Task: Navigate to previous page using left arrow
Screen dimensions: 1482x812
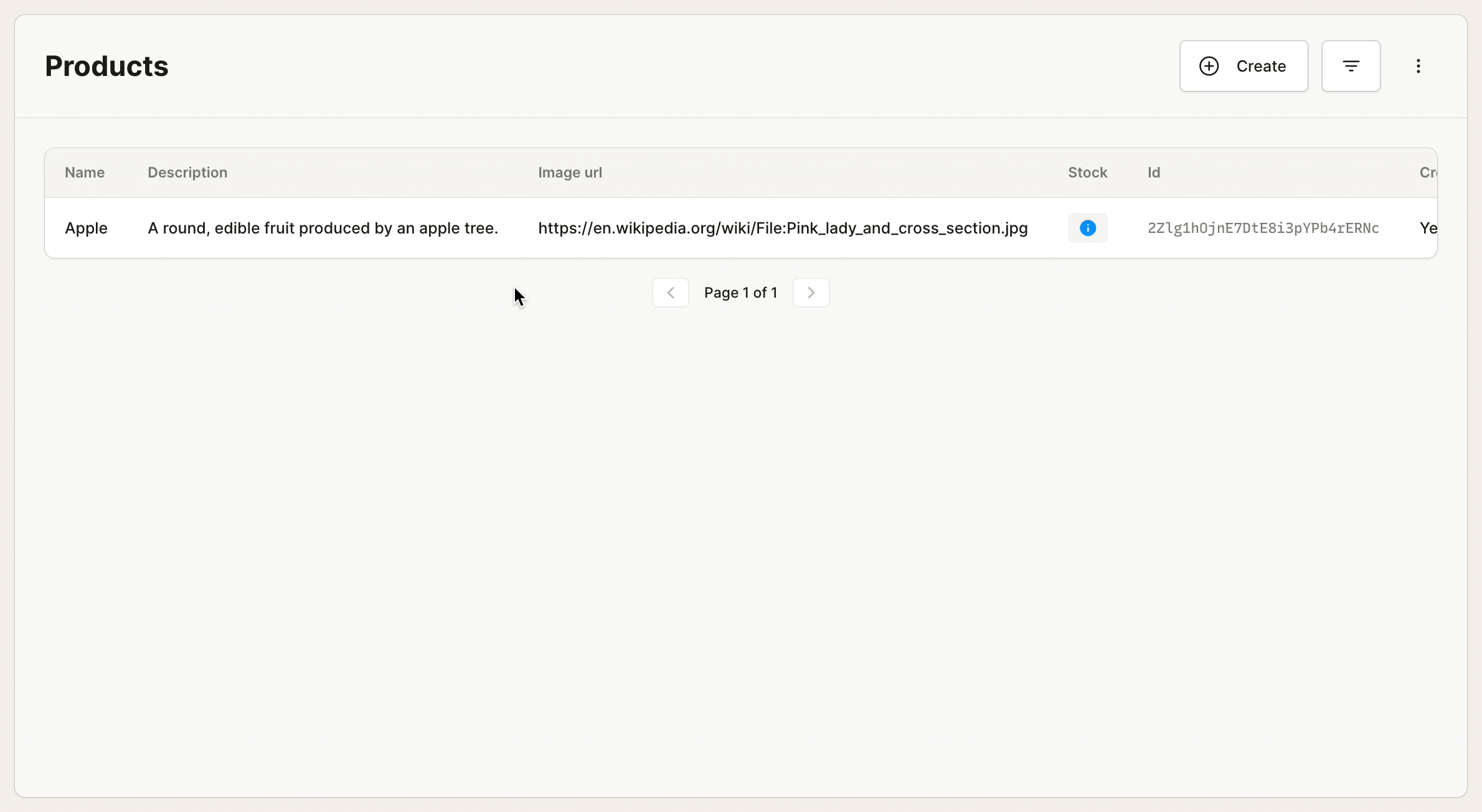Action: click(x=671, y=292)
